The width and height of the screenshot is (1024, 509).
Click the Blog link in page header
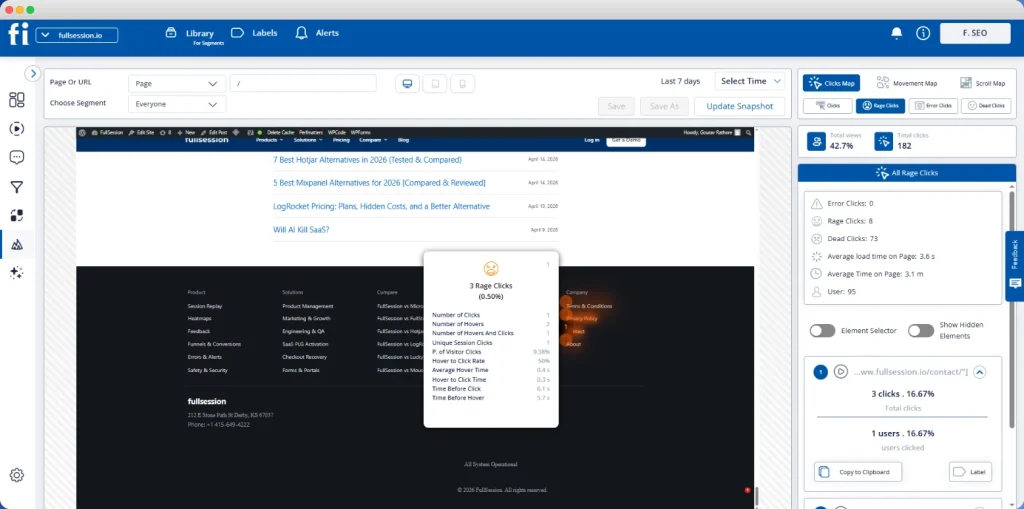coord(403,140)
